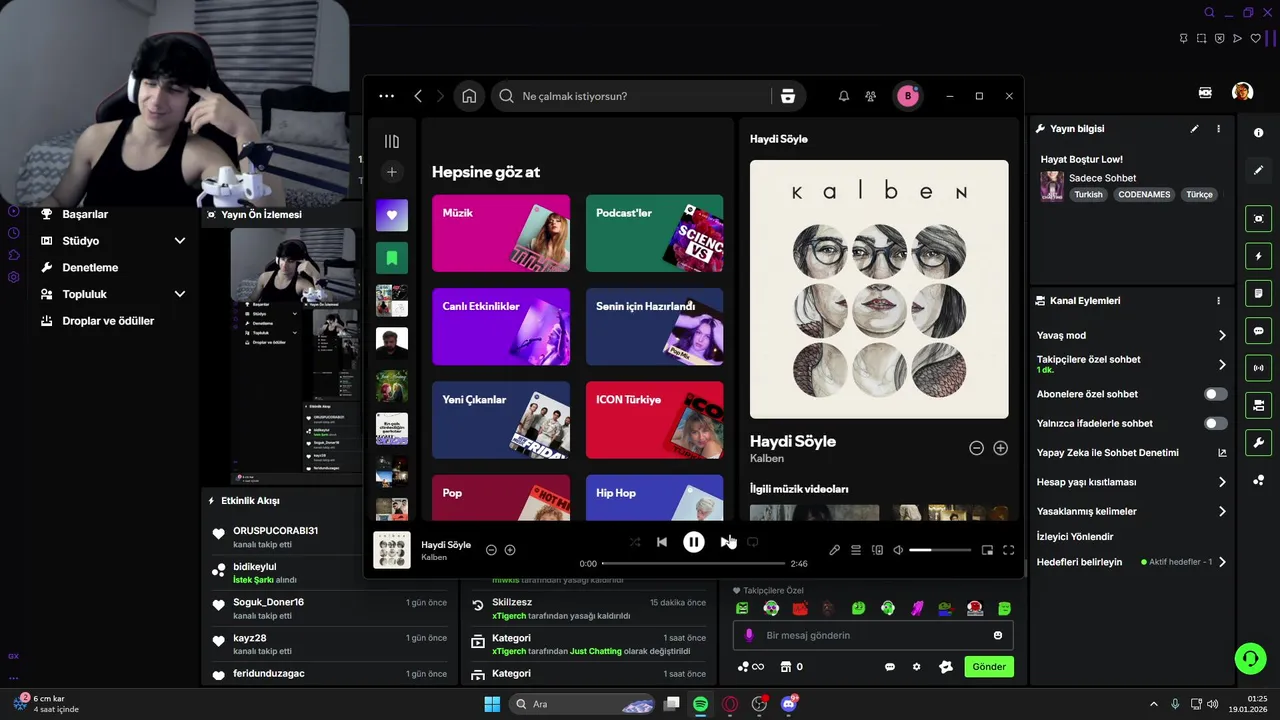Go to previous track in Spotify

pyautogui.click(x=661, y=542)
